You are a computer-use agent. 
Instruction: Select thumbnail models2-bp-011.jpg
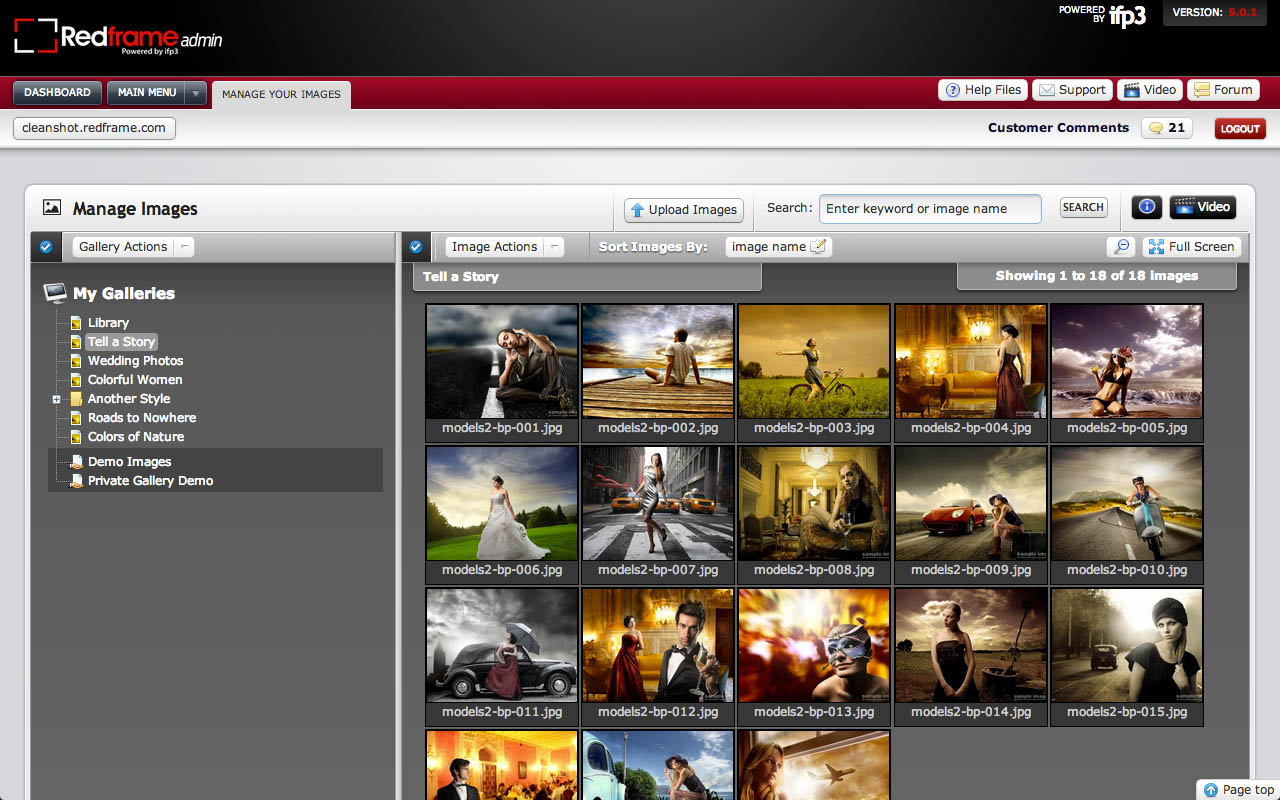coord(502,646)
